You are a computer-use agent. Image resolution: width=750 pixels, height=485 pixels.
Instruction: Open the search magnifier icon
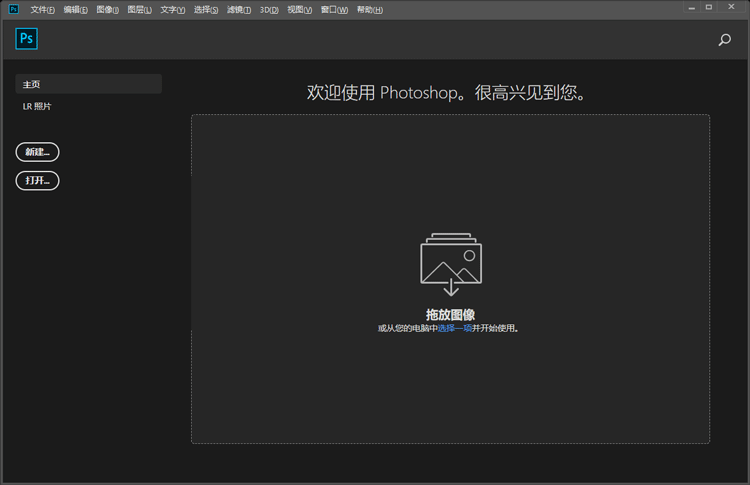725,40
